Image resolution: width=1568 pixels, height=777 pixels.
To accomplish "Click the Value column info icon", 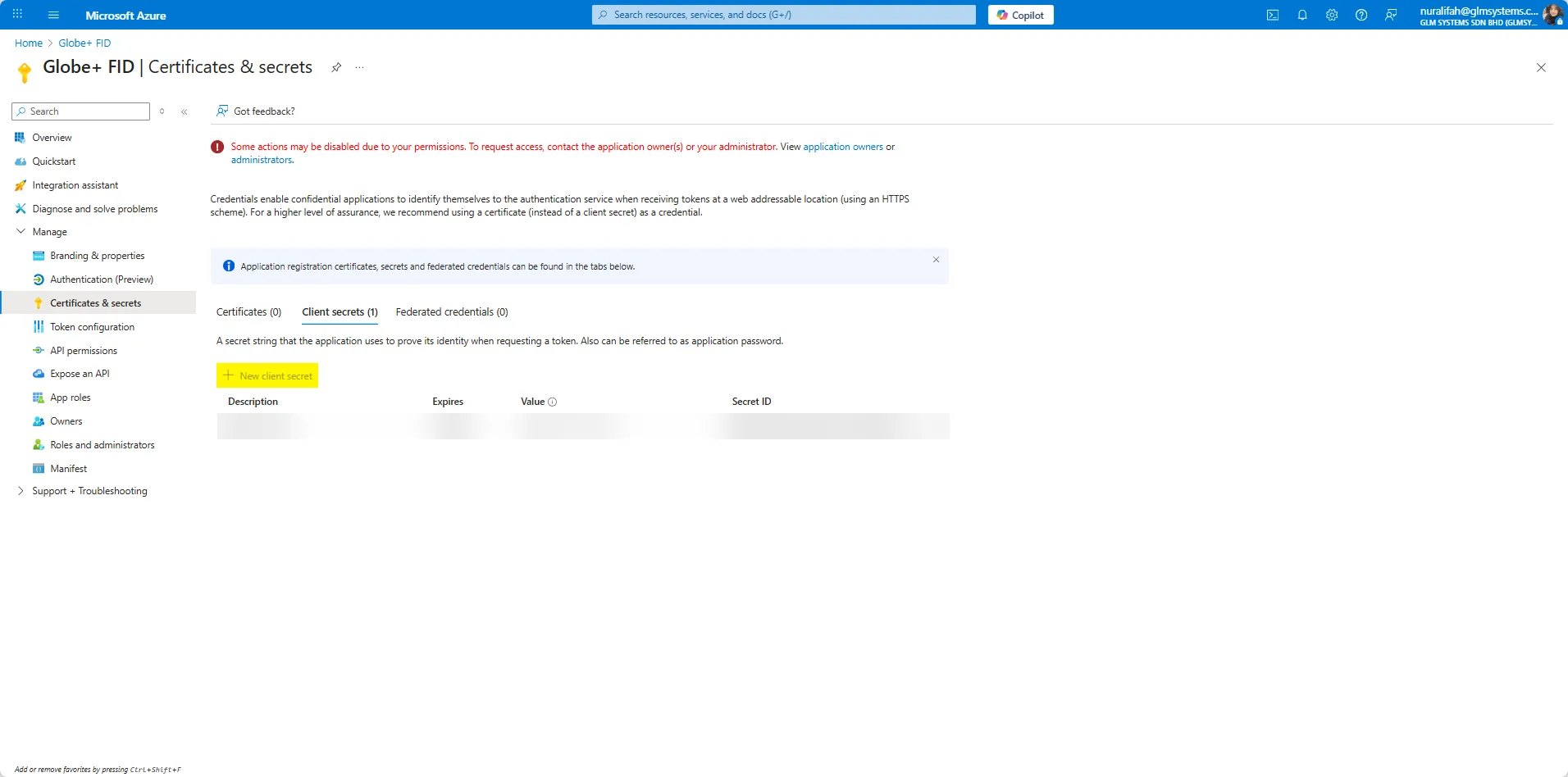I will tap(552, 402).
